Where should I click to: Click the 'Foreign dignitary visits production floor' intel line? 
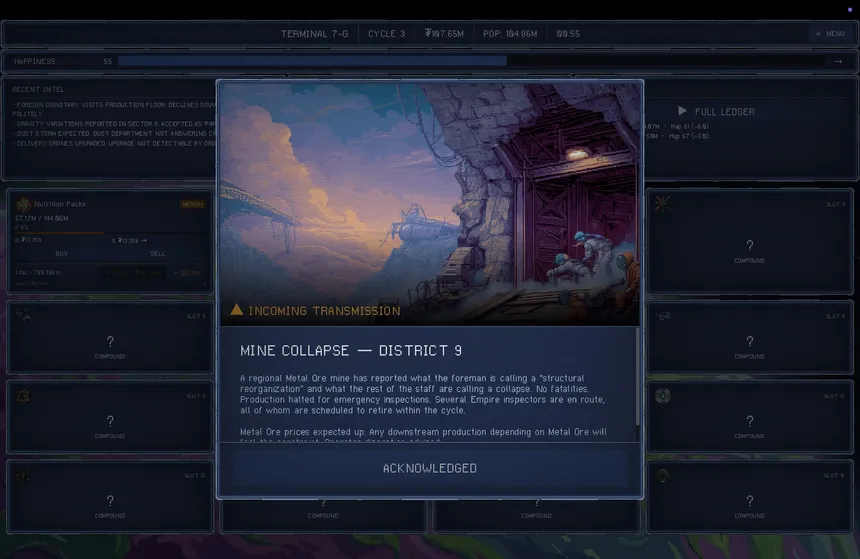114,109
